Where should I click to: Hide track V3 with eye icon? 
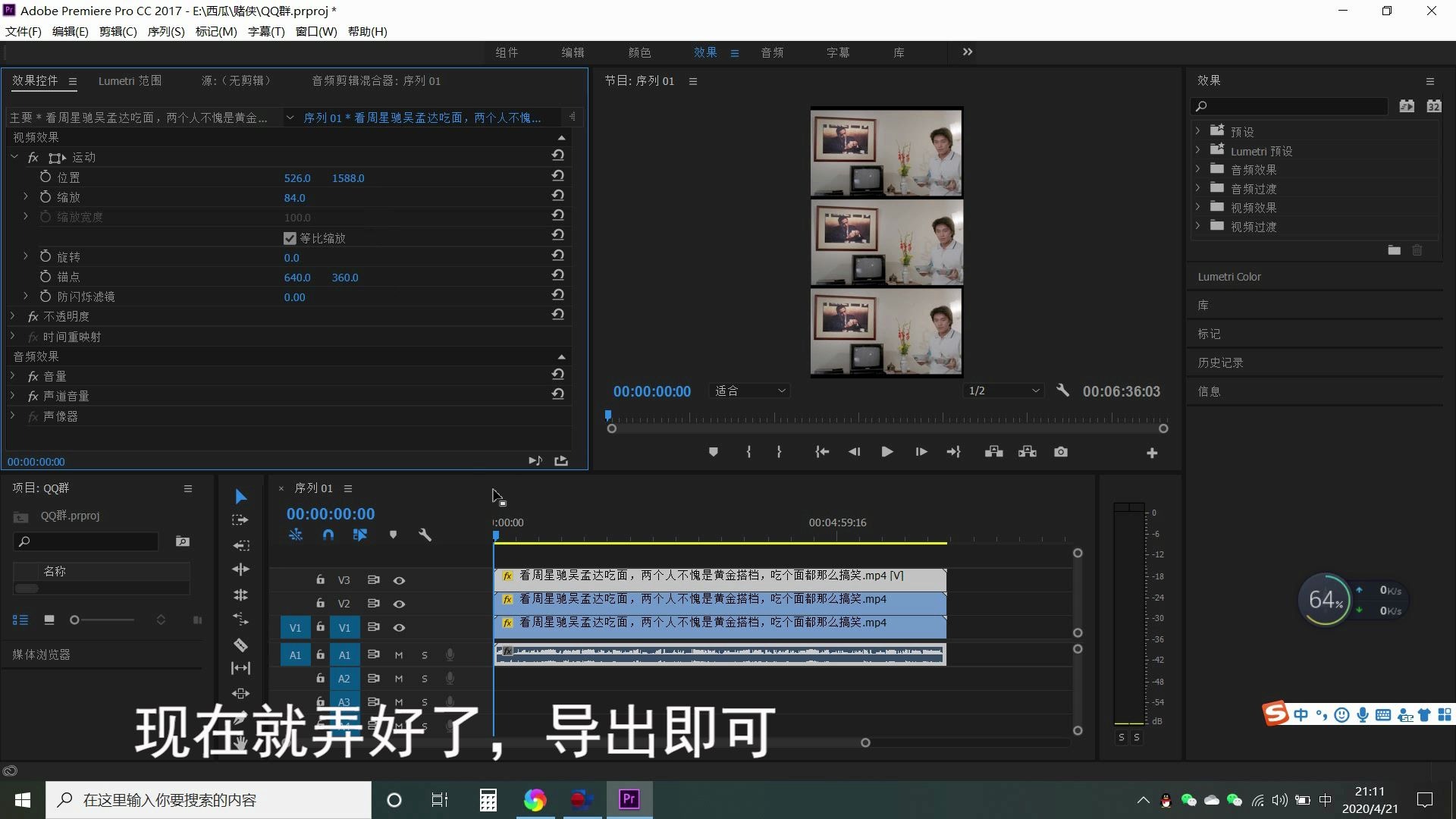coord(399,580)
